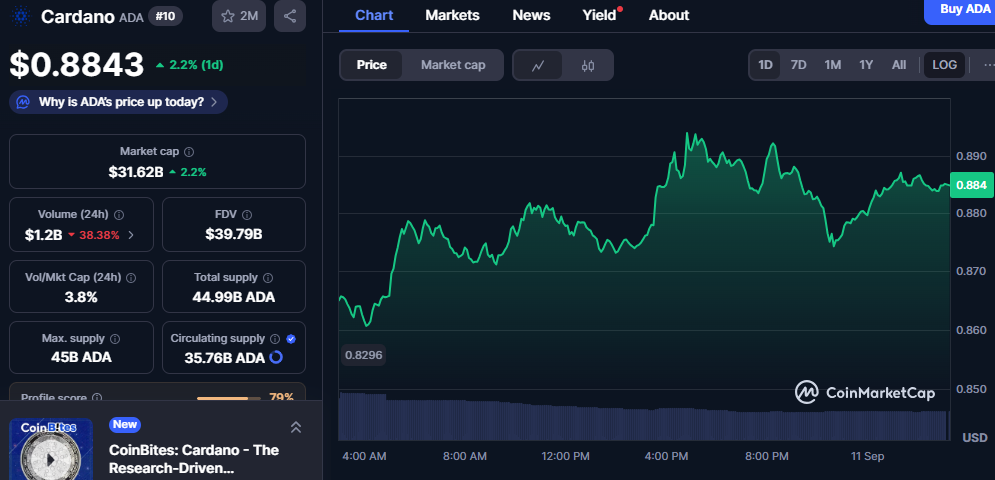
Task: Switch to candlestick chart icon
Action: tap(588, 65)
